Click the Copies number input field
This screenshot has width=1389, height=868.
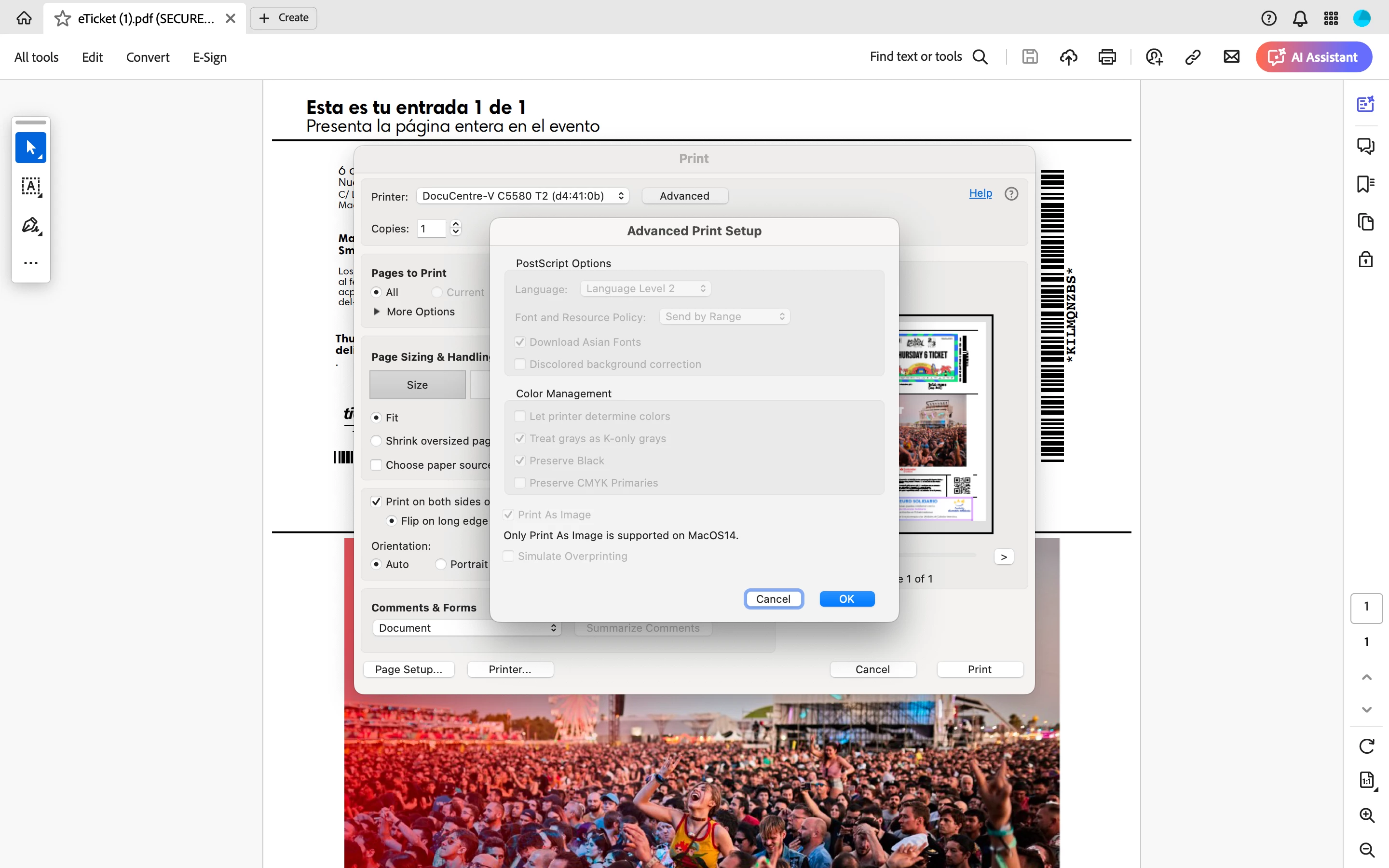point(432,229)
